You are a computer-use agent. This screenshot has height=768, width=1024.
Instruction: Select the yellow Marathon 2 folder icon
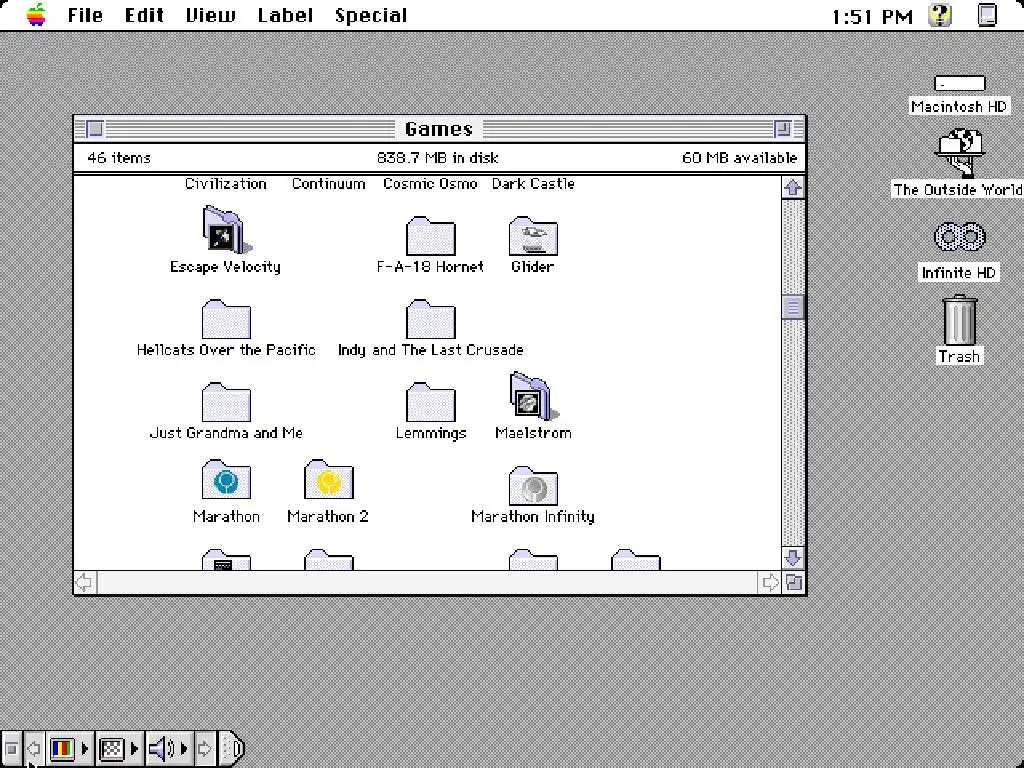click(x=328, y=480)
